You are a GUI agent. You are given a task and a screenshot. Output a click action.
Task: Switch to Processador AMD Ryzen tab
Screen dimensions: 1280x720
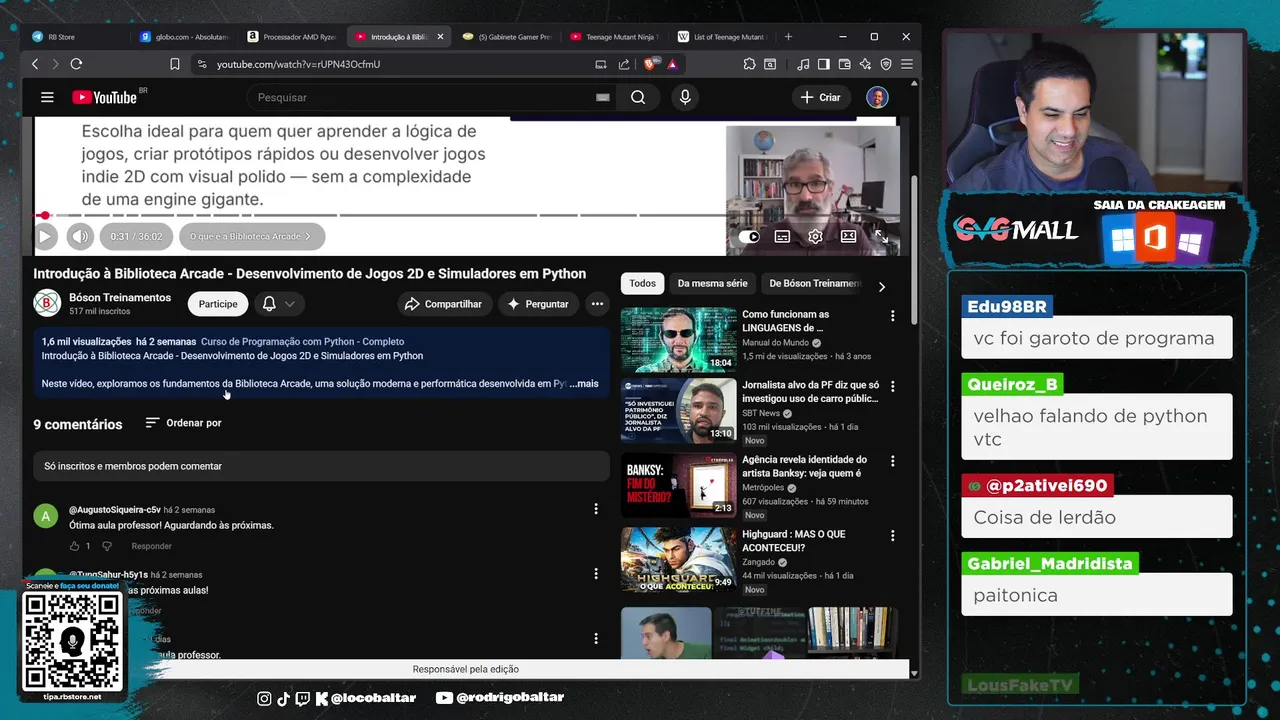[291, 37]
